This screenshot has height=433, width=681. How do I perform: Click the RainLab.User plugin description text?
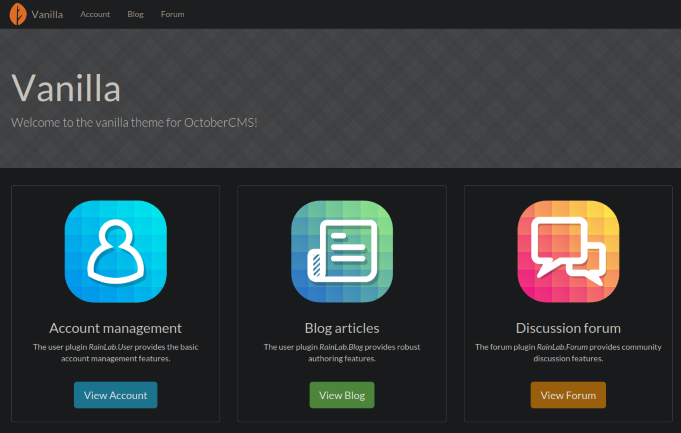(x=115, y=353)
